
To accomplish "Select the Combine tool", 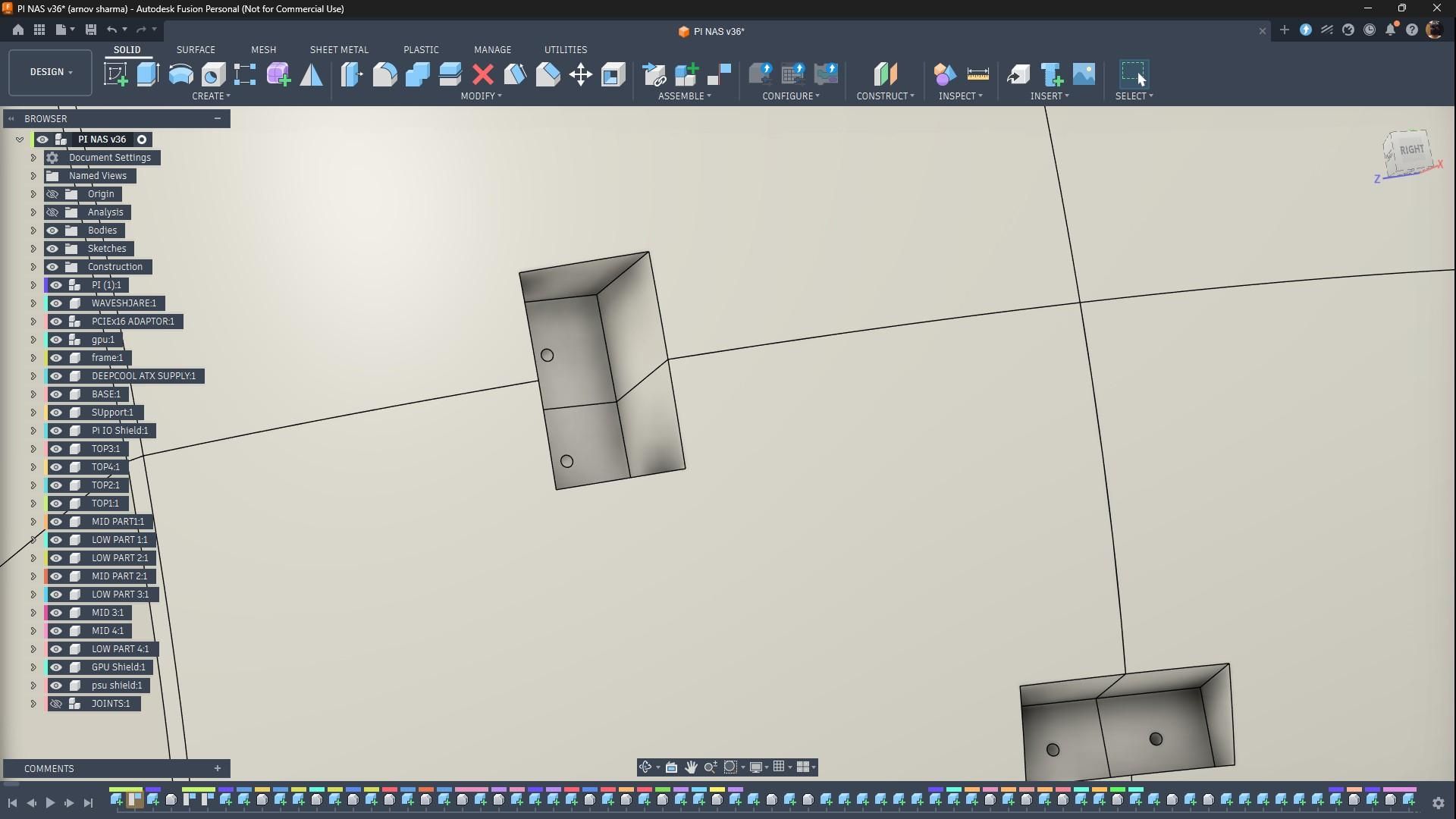I will coord(417,74).
